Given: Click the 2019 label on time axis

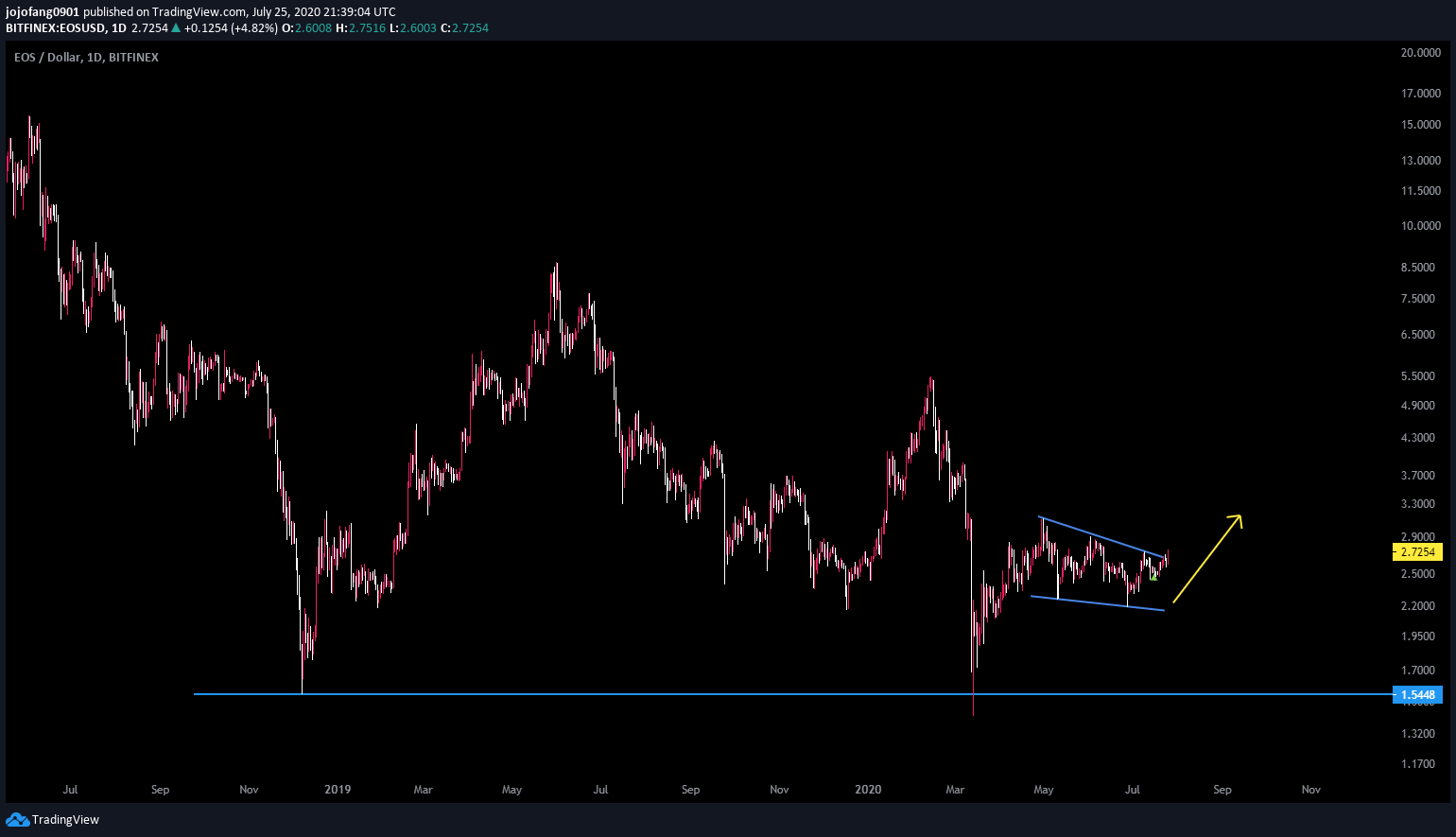Looking at the screenshot, I should [x=338, y=790].
